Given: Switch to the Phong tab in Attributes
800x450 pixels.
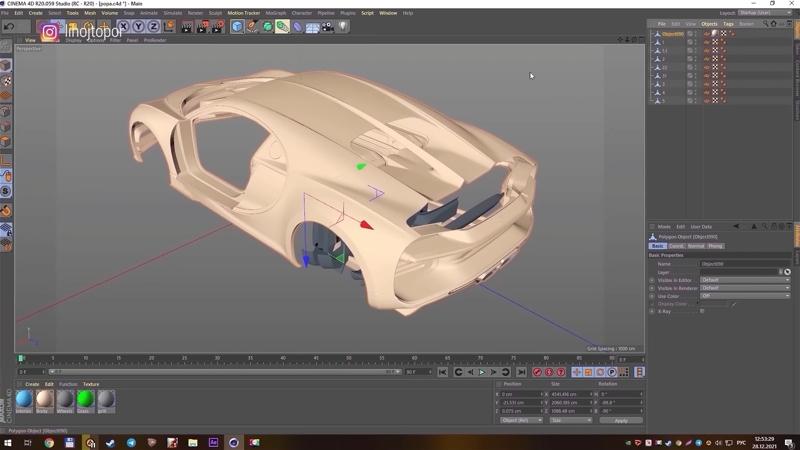Looking at the screenshot, I should [715, 246].
